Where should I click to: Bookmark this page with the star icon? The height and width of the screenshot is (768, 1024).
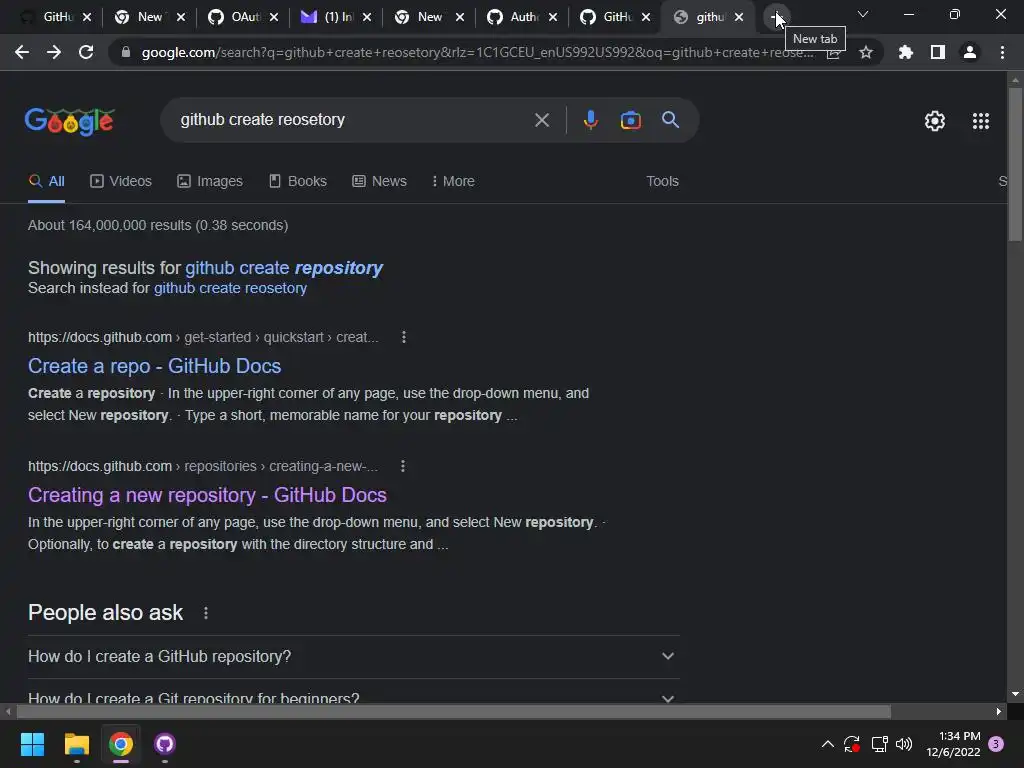click(866, 52)
